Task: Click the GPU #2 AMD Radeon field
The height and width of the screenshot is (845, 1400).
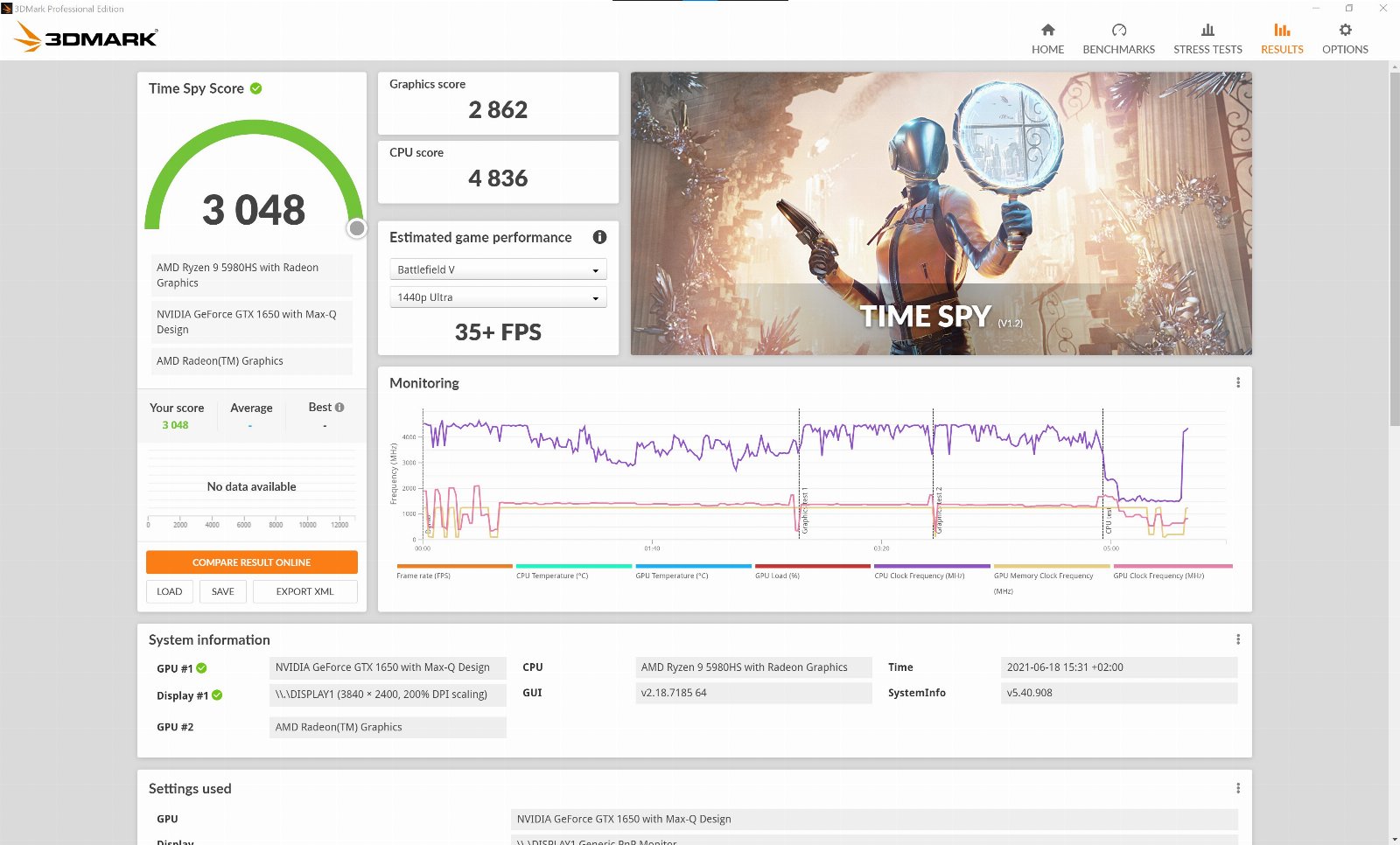Action: point(388,727)
